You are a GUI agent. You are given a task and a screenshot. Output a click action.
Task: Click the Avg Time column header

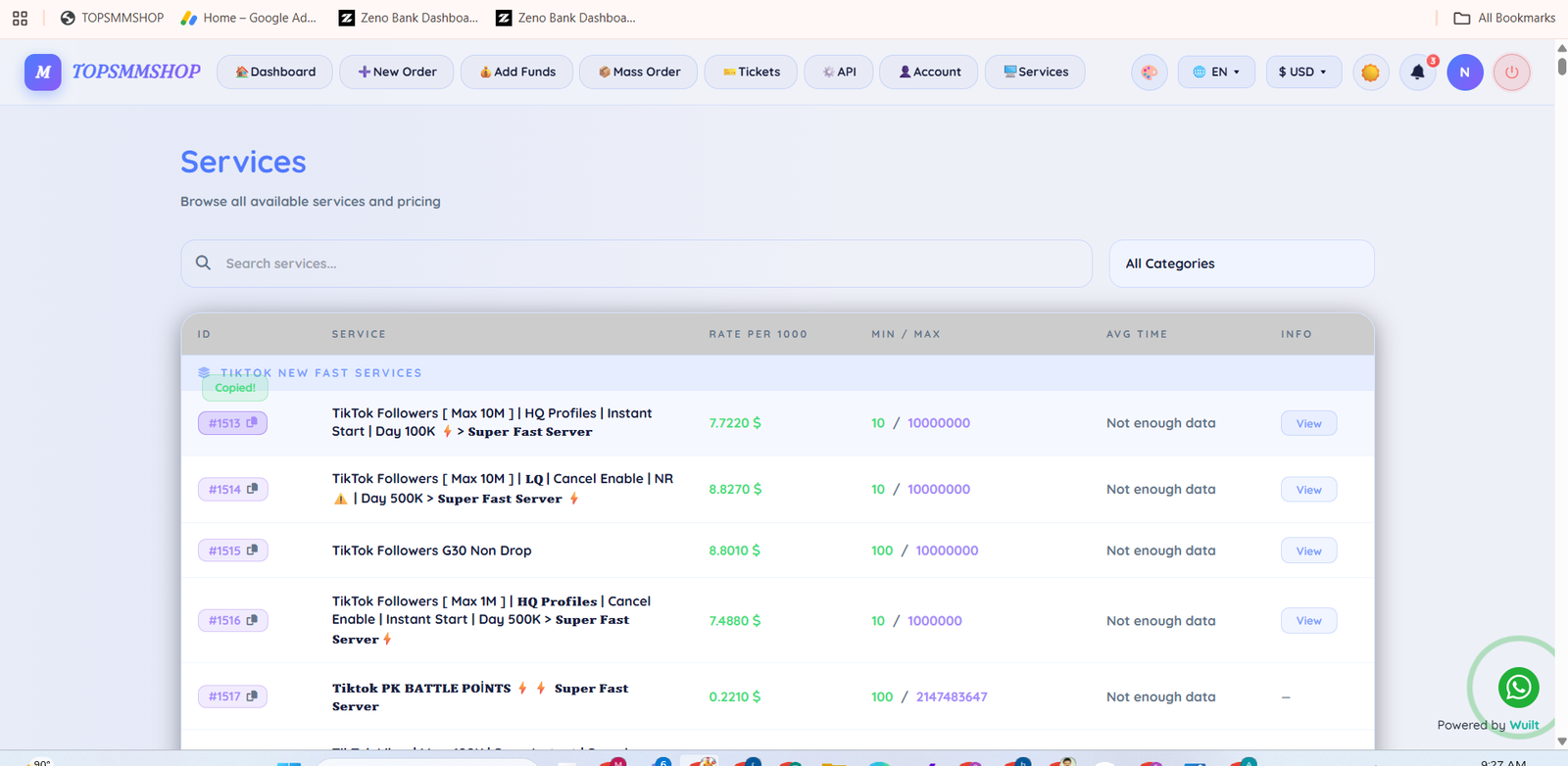1137,334
